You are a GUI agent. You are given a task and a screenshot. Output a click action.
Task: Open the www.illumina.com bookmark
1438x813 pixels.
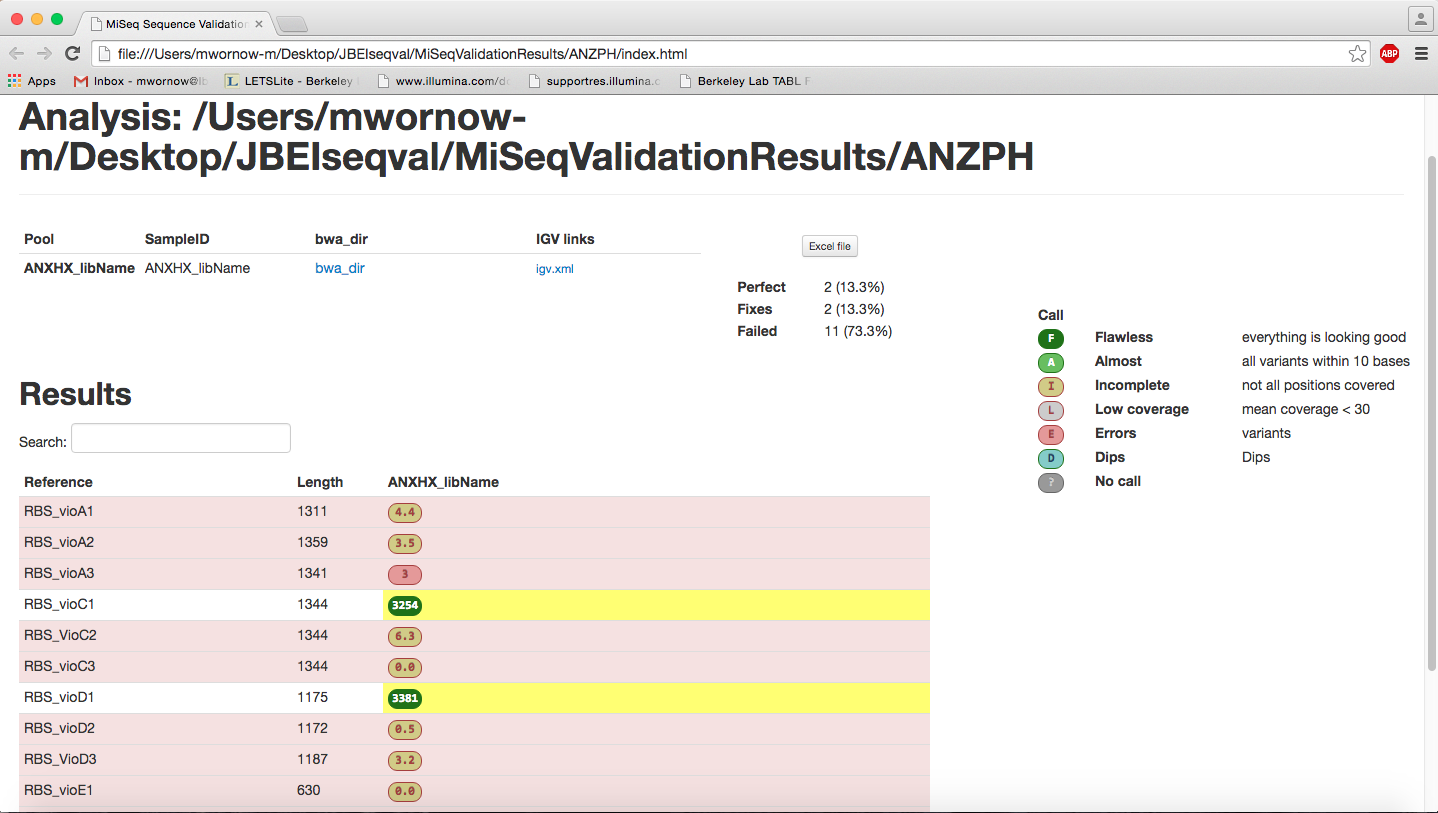[443, 81]
